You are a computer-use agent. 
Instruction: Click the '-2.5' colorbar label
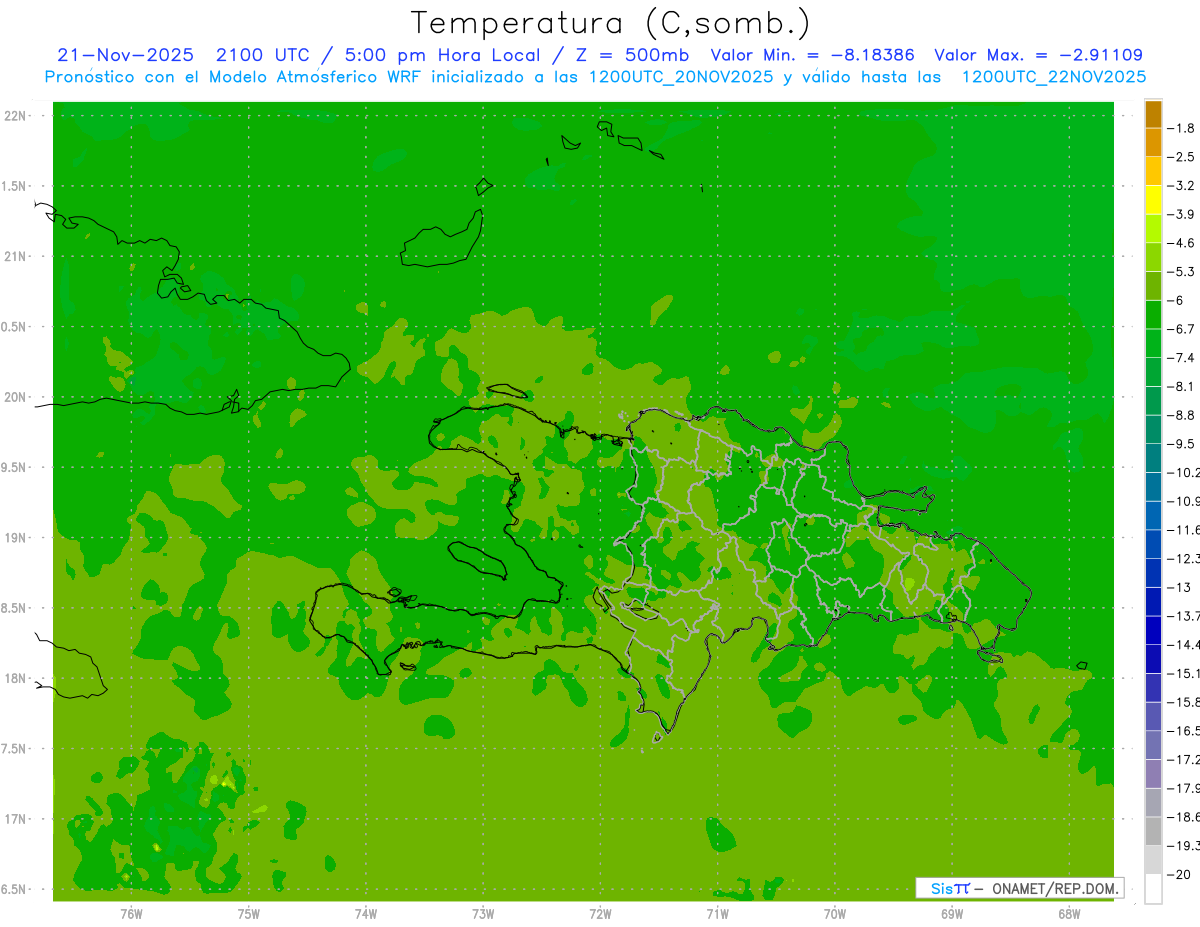point(1181,157)
